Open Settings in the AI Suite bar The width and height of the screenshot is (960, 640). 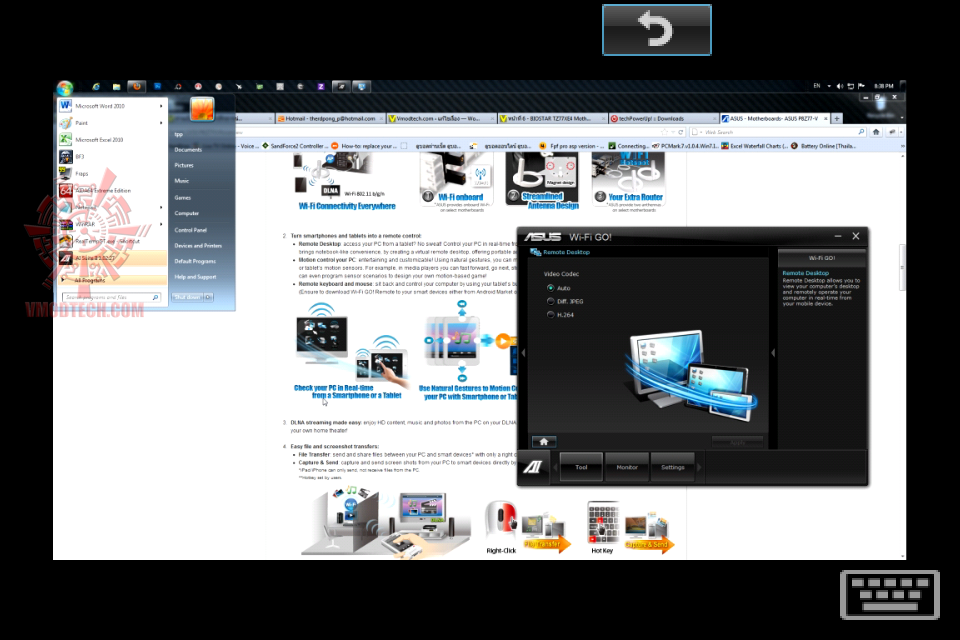pyautogui.click(x=672, y=467)
